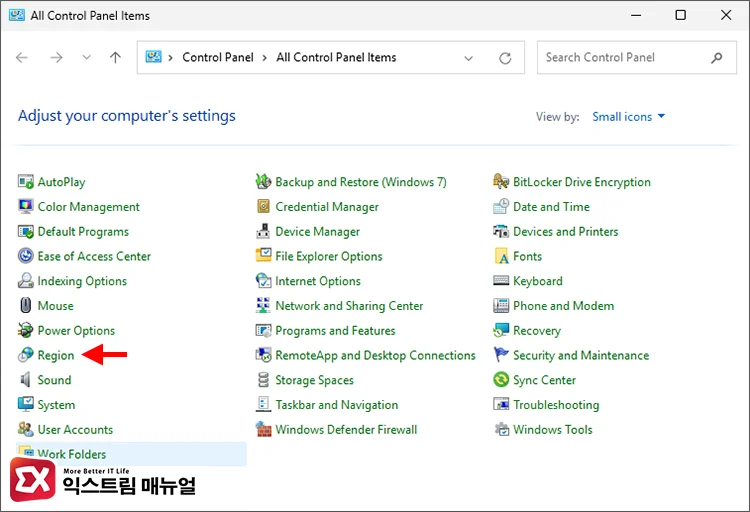Open the Power Options link

(x=76, y=331)
